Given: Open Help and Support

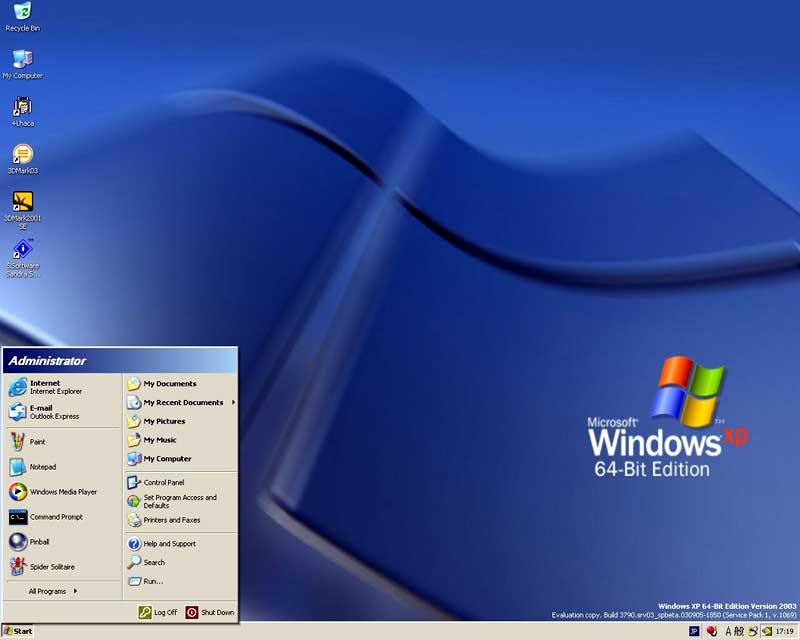Looking at the screenshot, I should (181, 544).
